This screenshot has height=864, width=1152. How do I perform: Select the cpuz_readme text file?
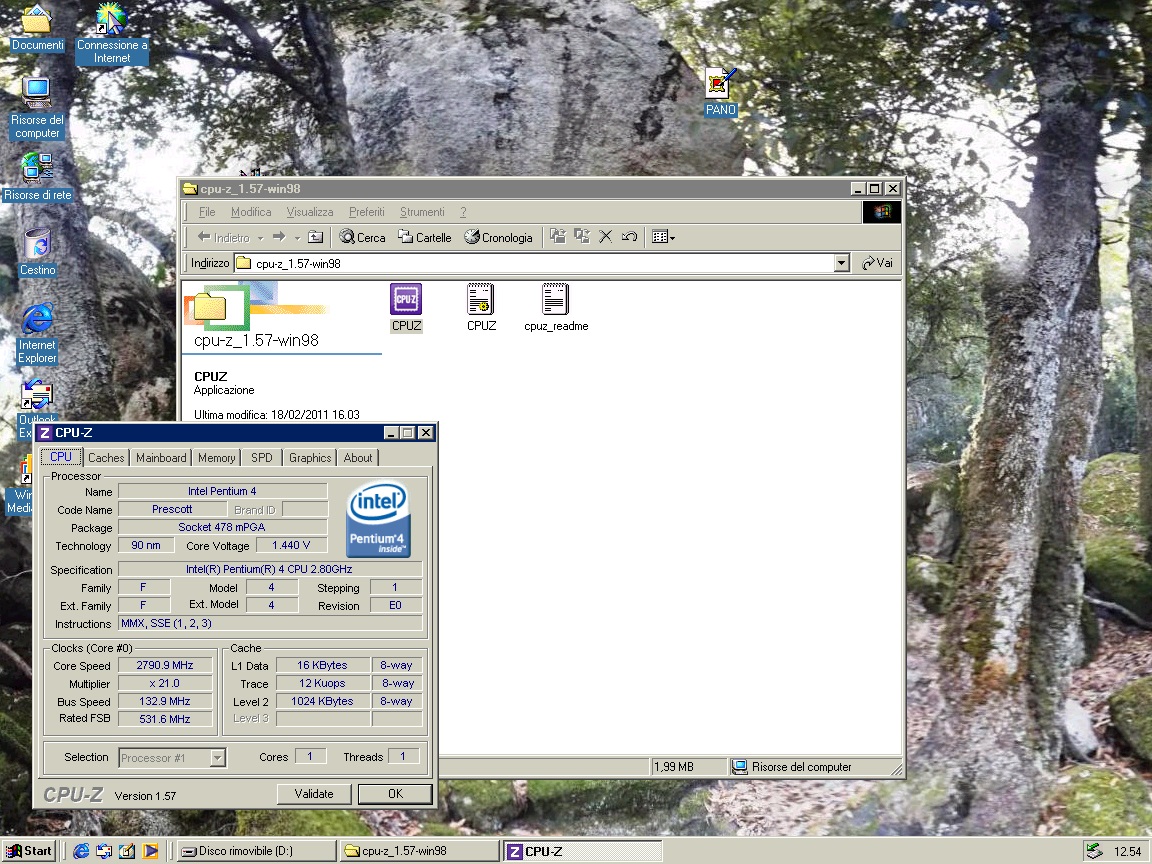(x=556, y=308)
